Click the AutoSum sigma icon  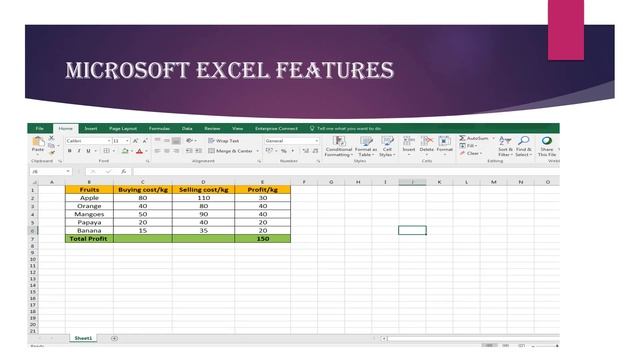pos(462,138)
